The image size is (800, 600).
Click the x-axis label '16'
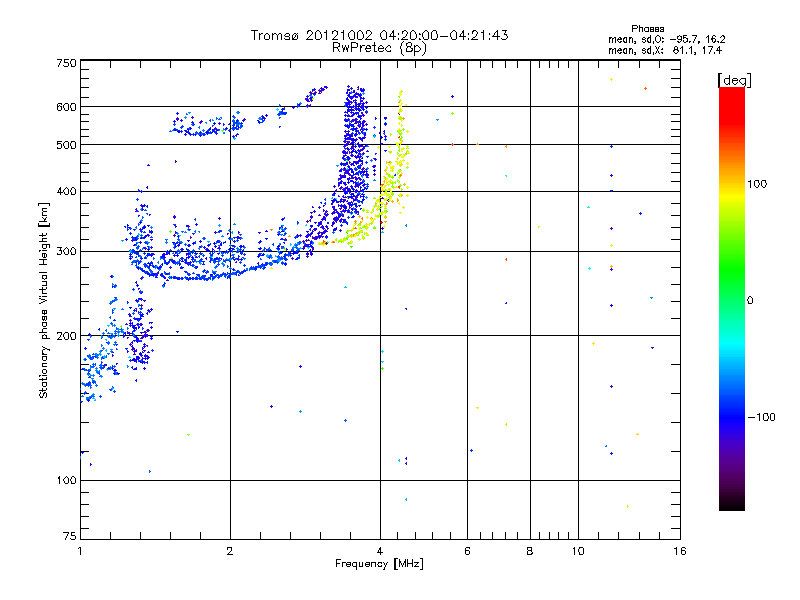point(680,551)
